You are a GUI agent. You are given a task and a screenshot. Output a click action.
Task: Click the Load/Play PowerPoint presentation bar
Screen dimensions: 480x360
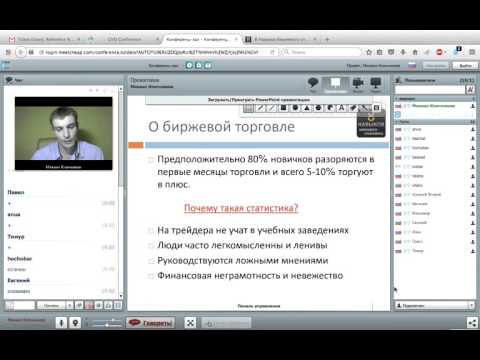click(x=259, y=100)
